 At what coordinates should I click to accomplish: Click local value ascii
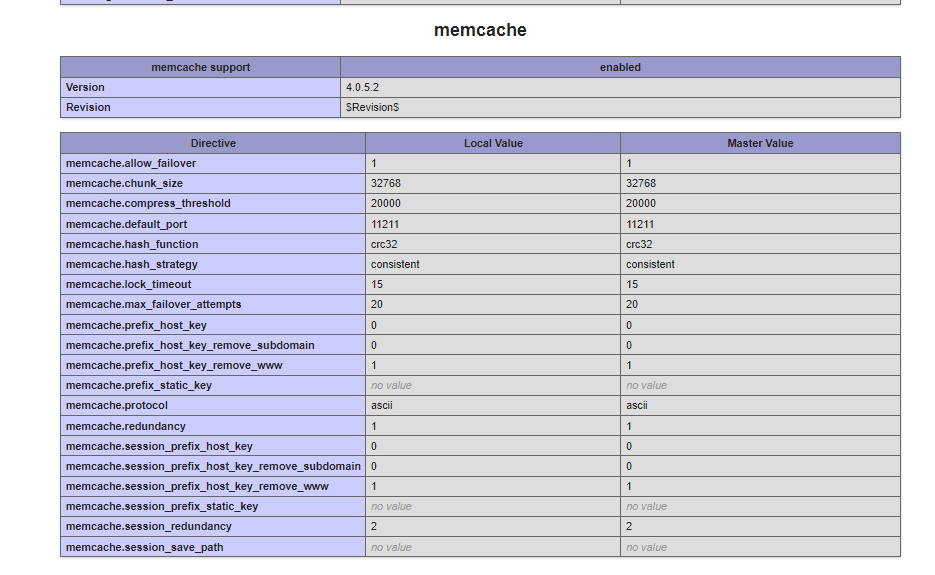click(382, 406)
